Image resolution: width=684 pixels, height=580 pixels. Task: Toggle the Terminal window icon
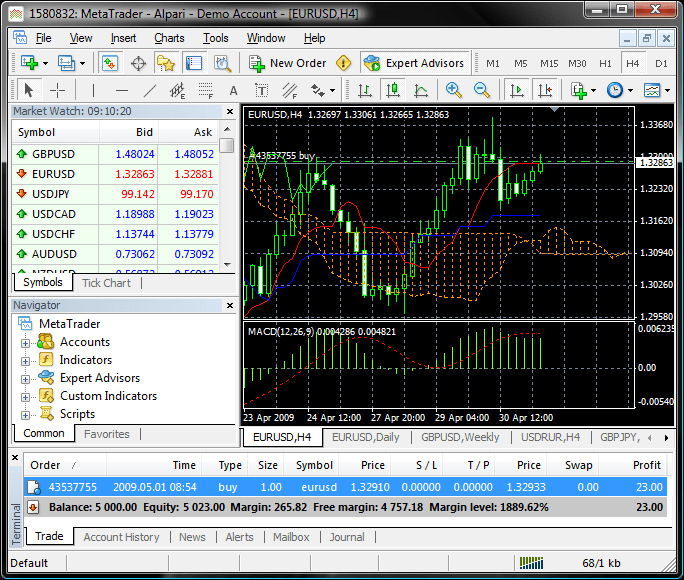pos(194,63)
